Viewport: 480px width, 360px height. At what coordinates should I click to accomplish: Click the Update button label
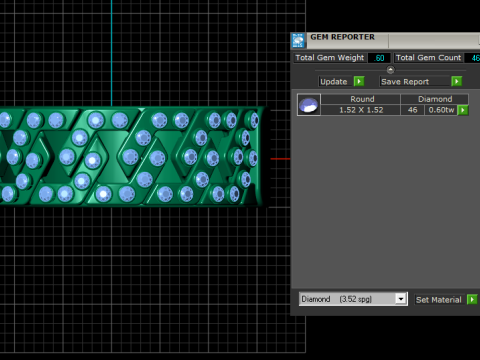click(334, 82)
